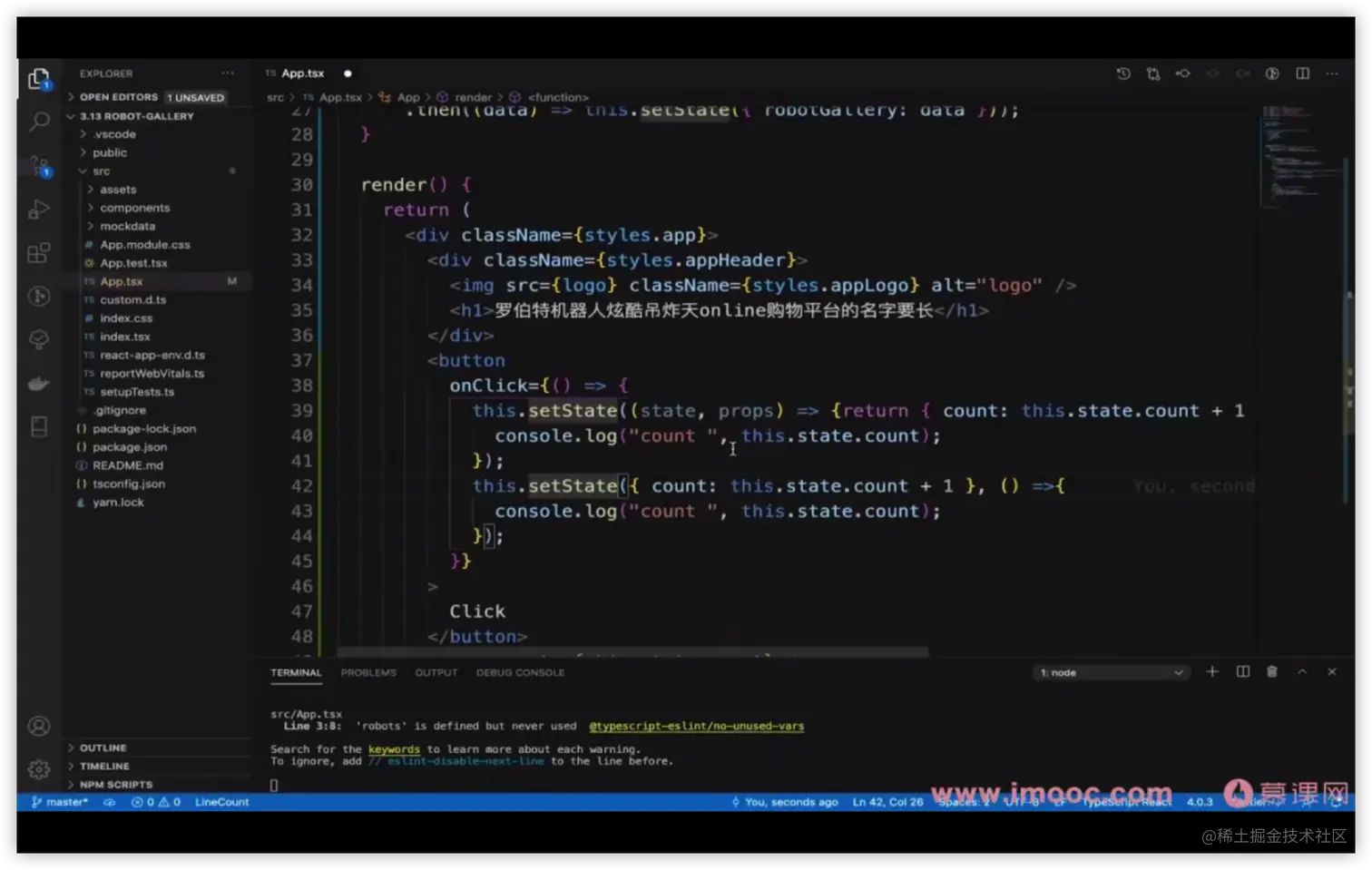Open editor More Actions ellipsis
Screen dimensions: 1372x870
1332,73
